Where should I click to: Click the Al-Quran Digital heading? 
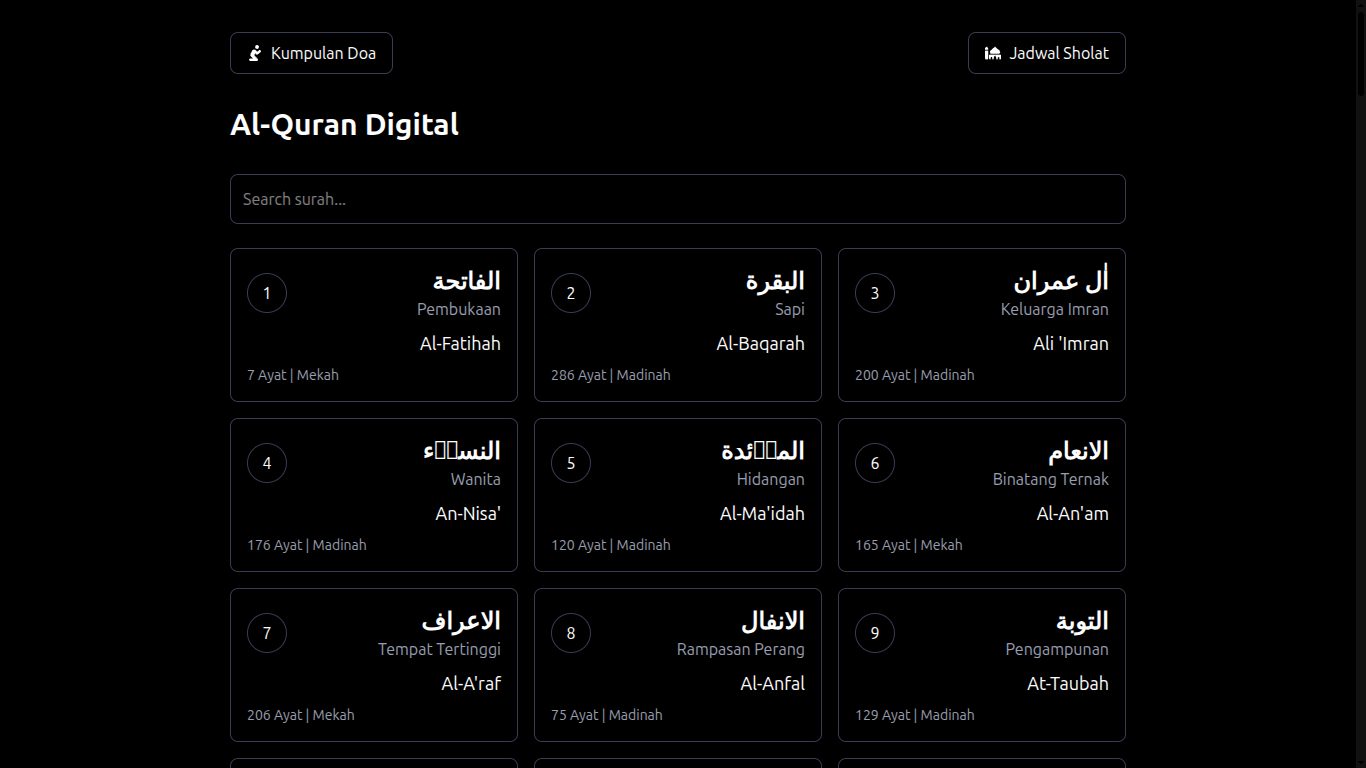coord(344,124)
